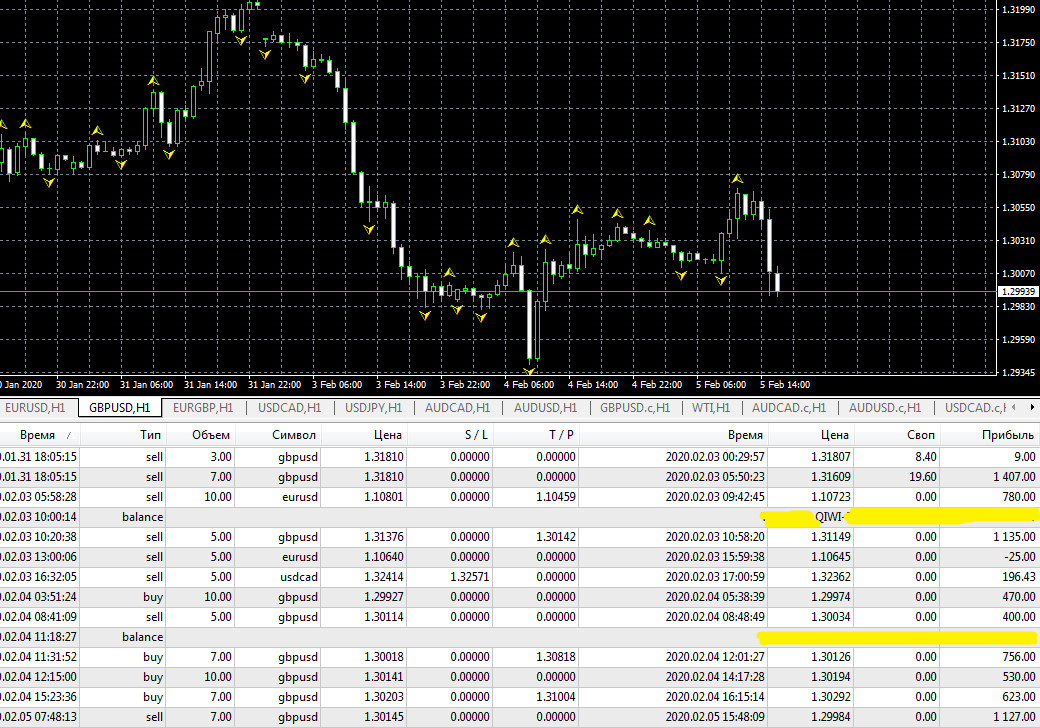The image size is (1040, 728).
Task: Click the Объем column header
Action: coord(211,435)
